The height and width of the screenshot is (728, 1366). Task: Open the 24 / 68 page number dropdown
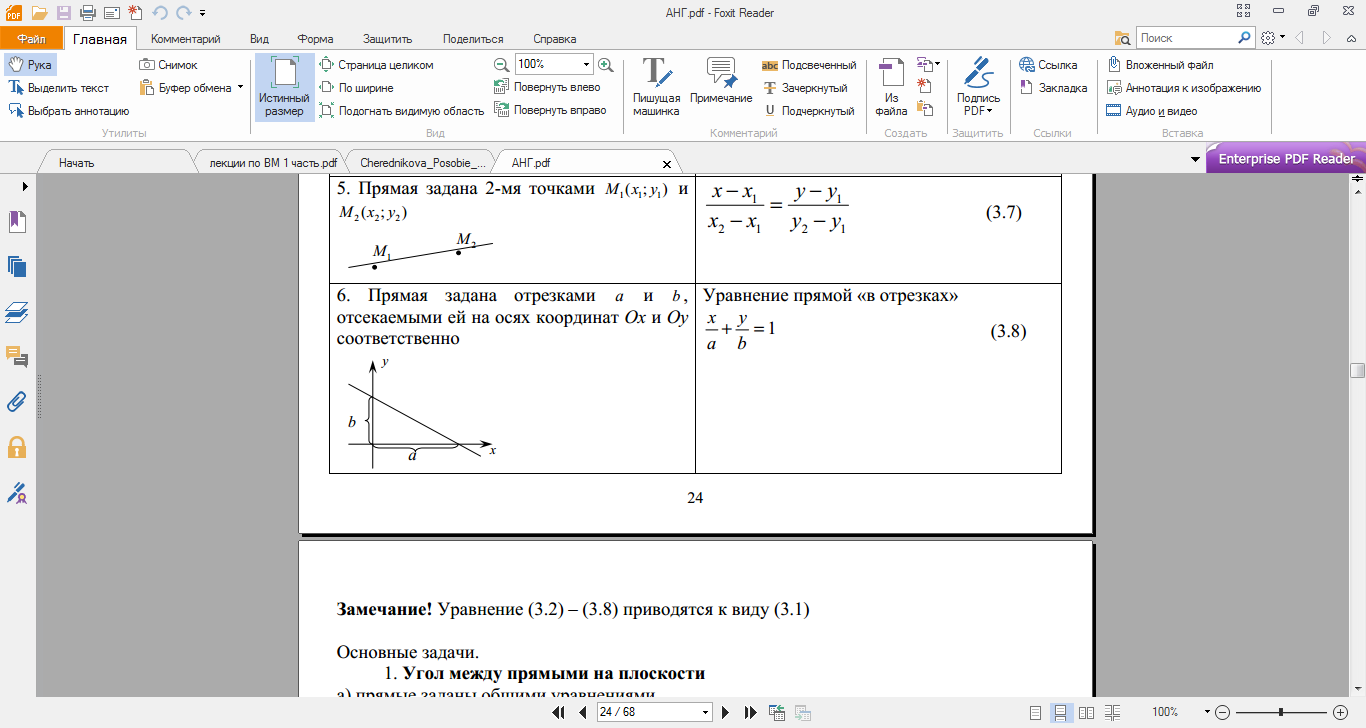(x=707, y=712)
